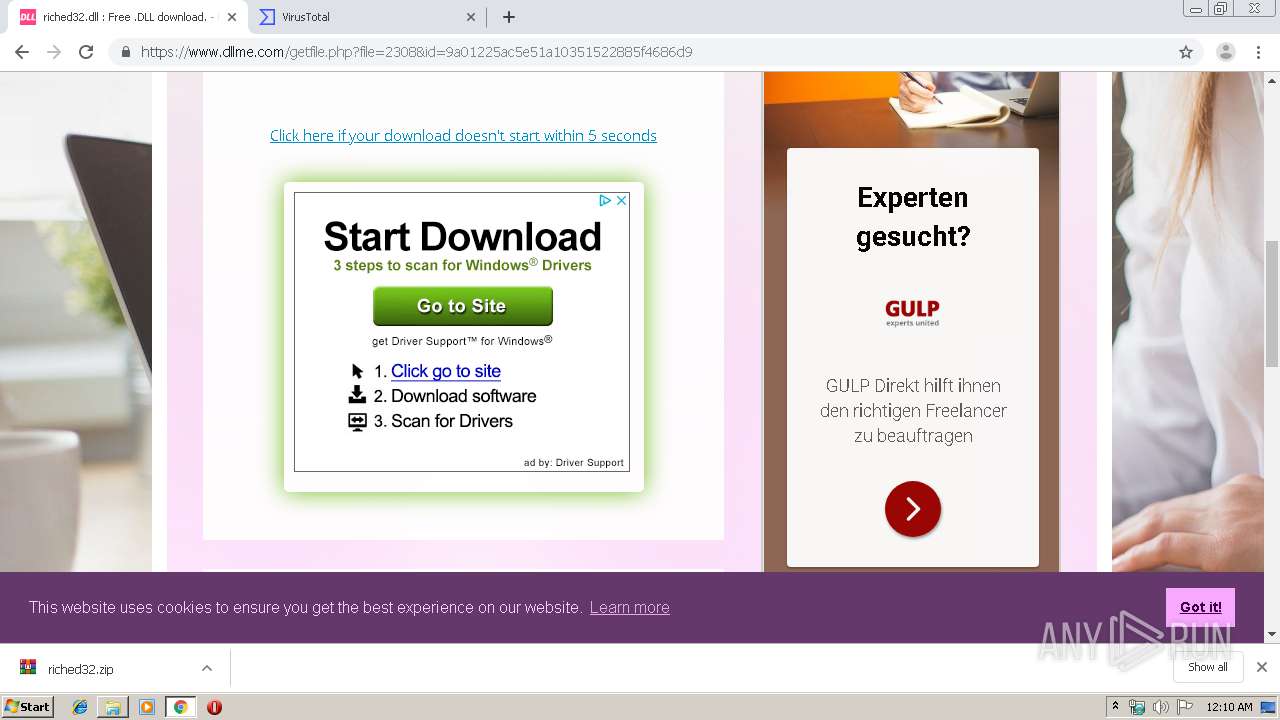Close the downloads bar
The height and width of the screenshot is (720, 1280).
(x=1262, y=667)
